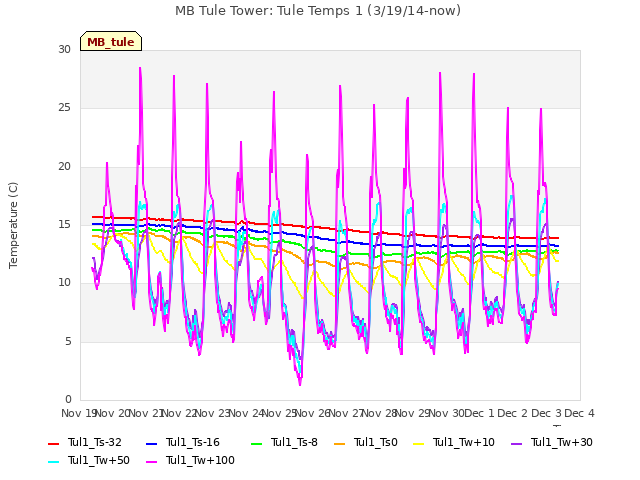Select the Tul1_Tw+100 legend label
640x480 pixels.
point(200,460)
